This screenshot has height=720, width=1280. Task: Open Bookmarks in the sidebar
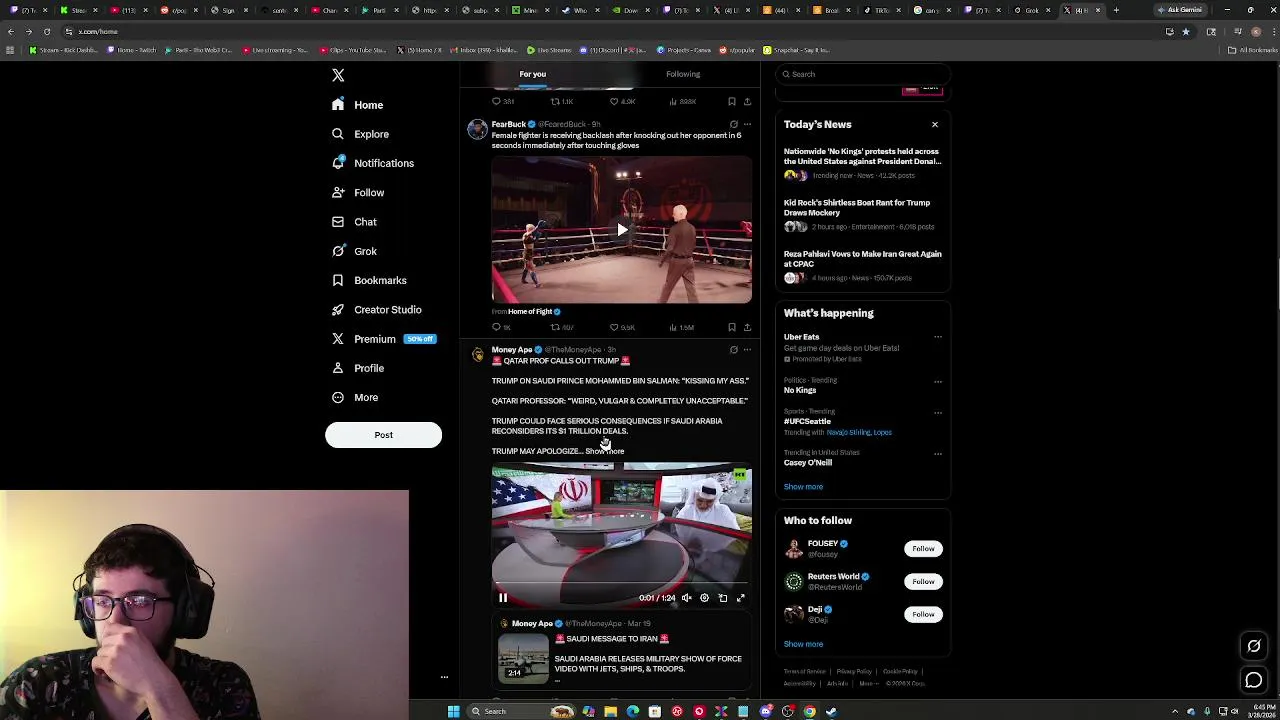[370, 280]
